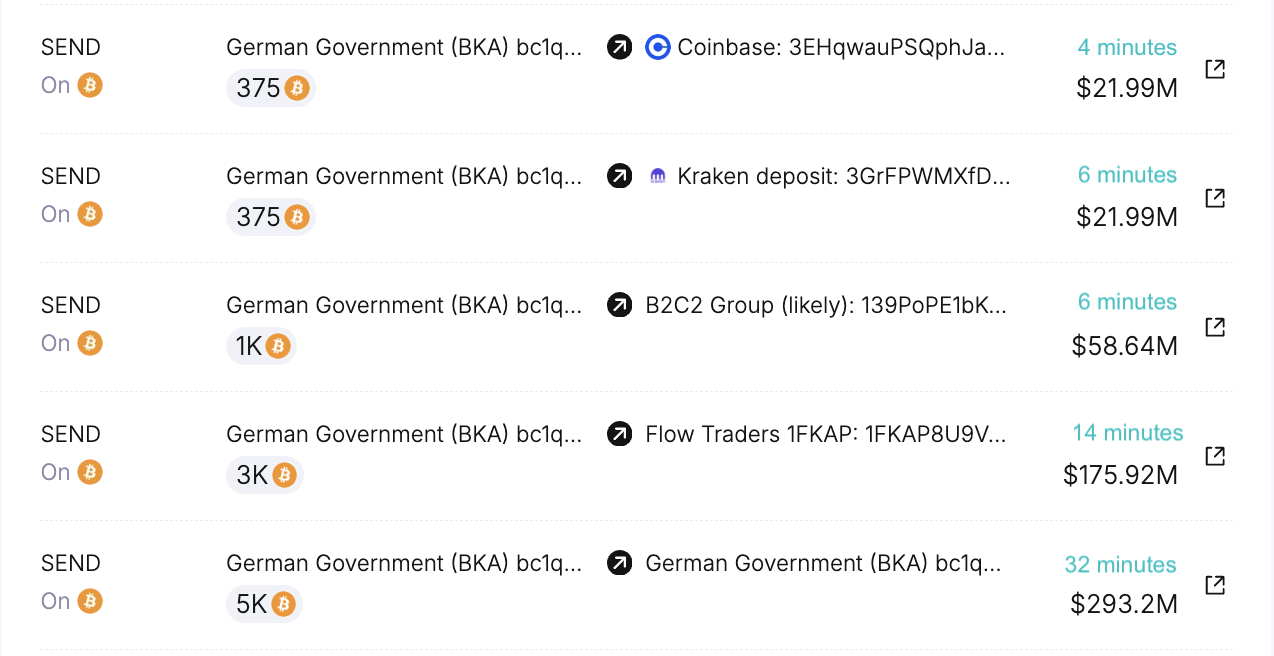
Task: Open the German Government (BKA) sender address
Action: coord(404,47)
